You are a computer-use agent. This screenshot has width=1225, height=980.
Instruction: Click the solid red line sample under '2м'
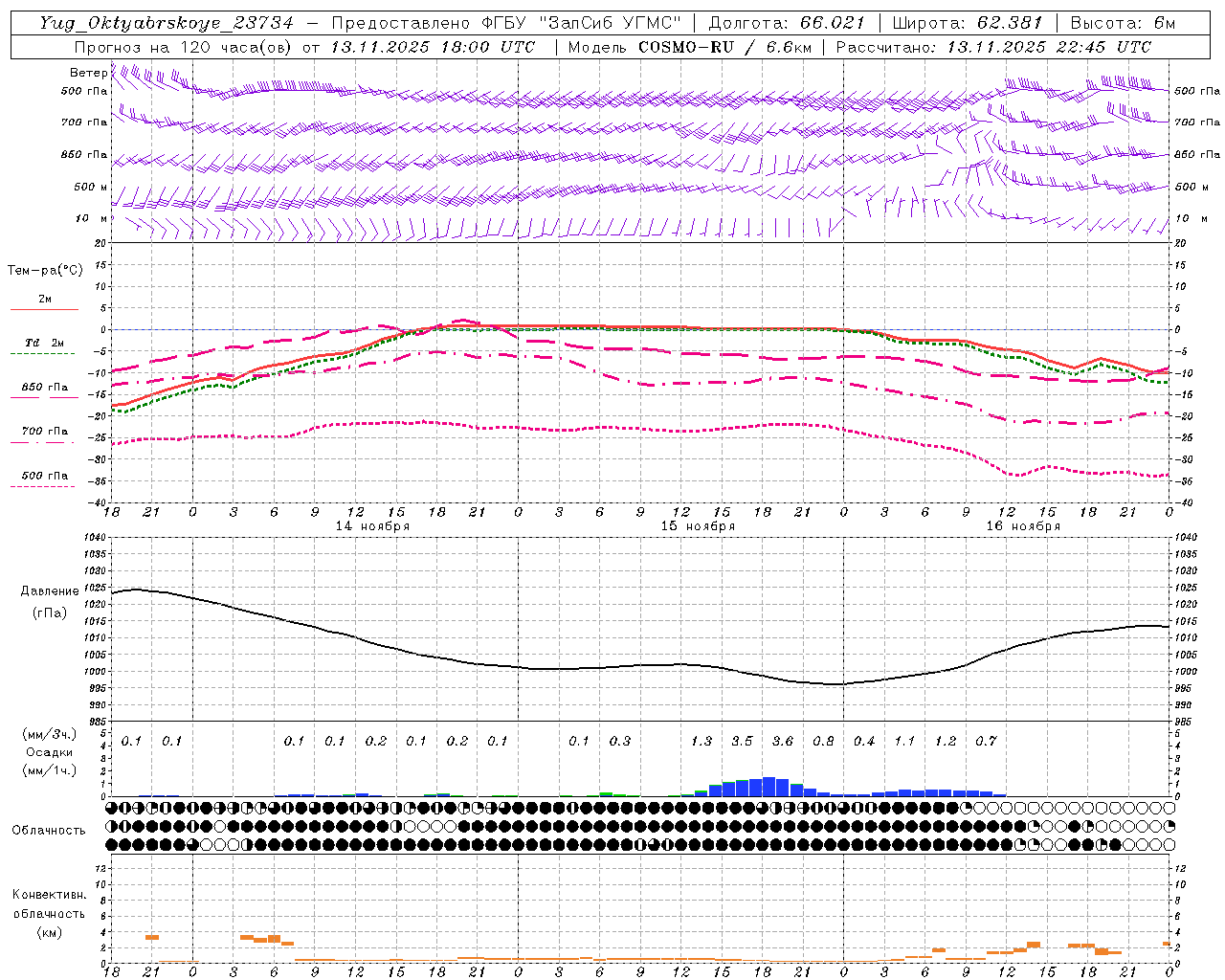[x=44, y=309]
